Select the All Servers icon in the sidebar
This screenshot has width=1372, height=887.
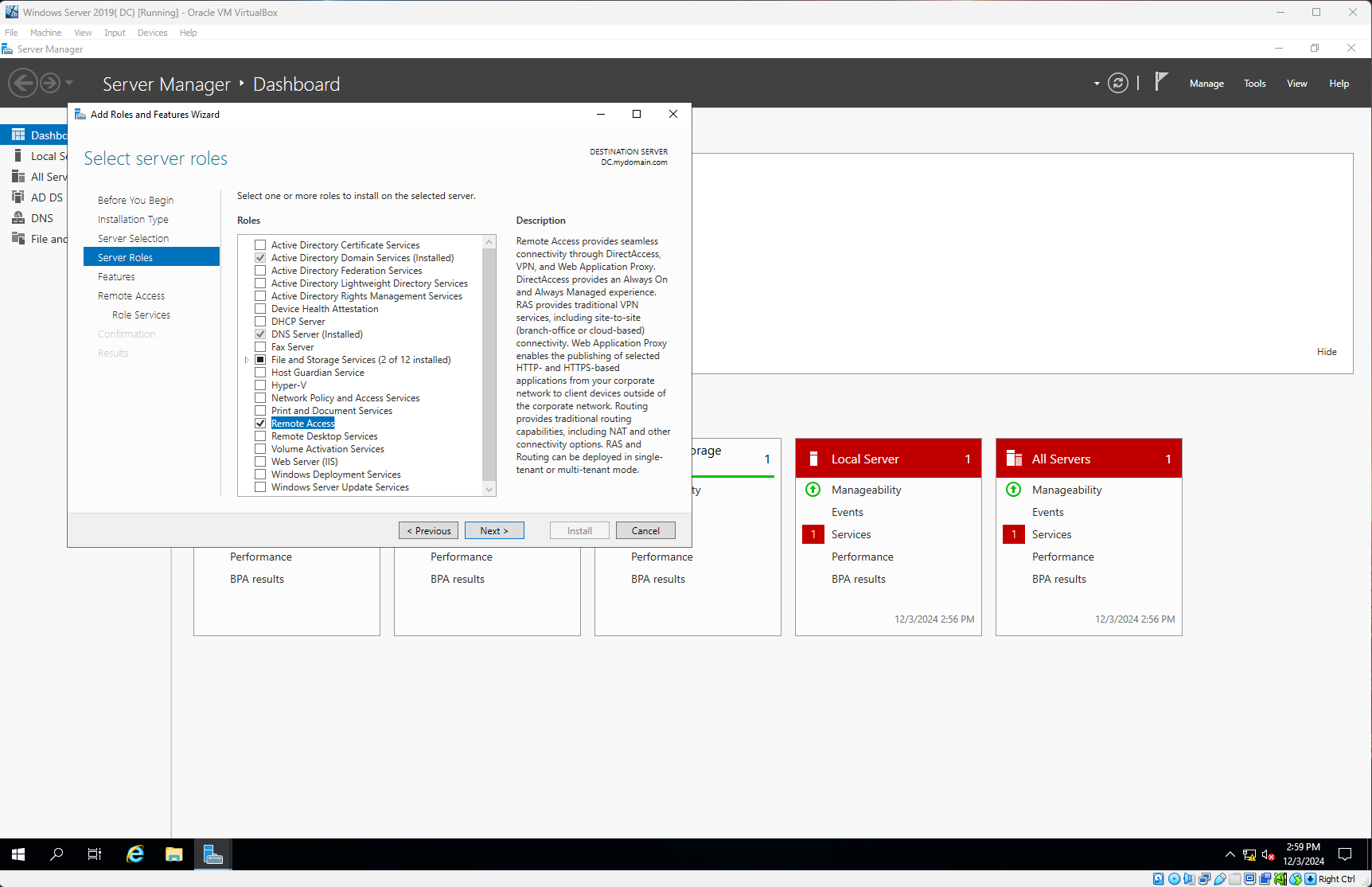pyautogui.click(x=18, y=176)
